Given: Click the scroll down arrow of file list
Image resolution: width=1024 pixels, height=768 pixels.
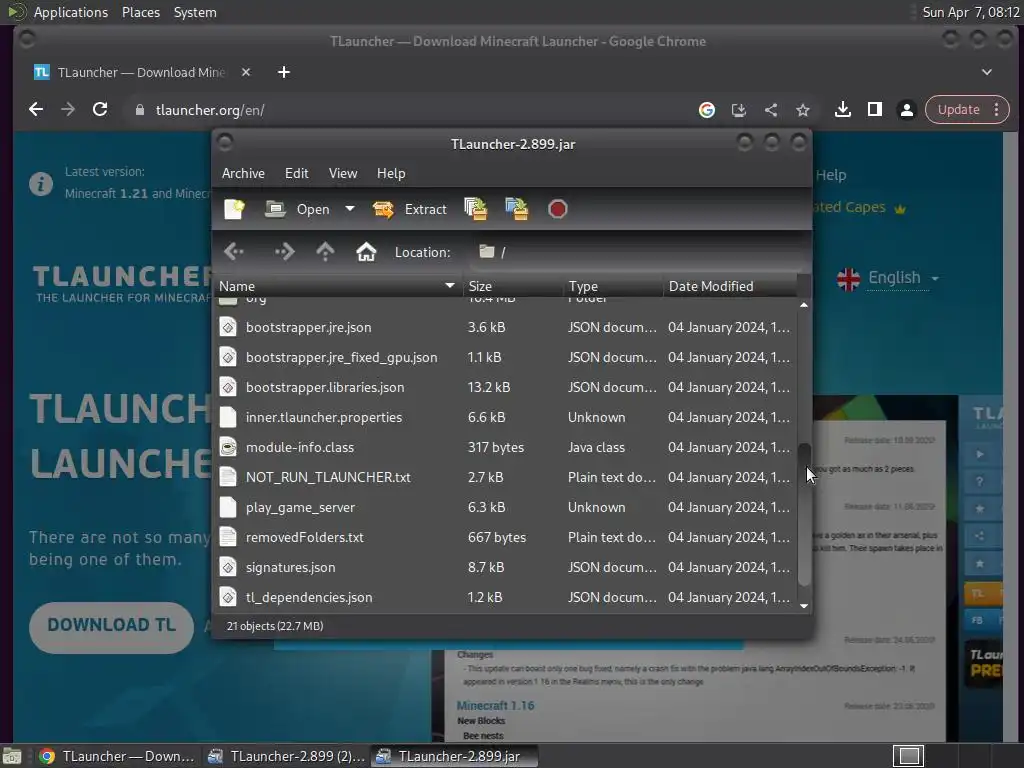Looking at the screenshot, I should [x=804, y=606].
